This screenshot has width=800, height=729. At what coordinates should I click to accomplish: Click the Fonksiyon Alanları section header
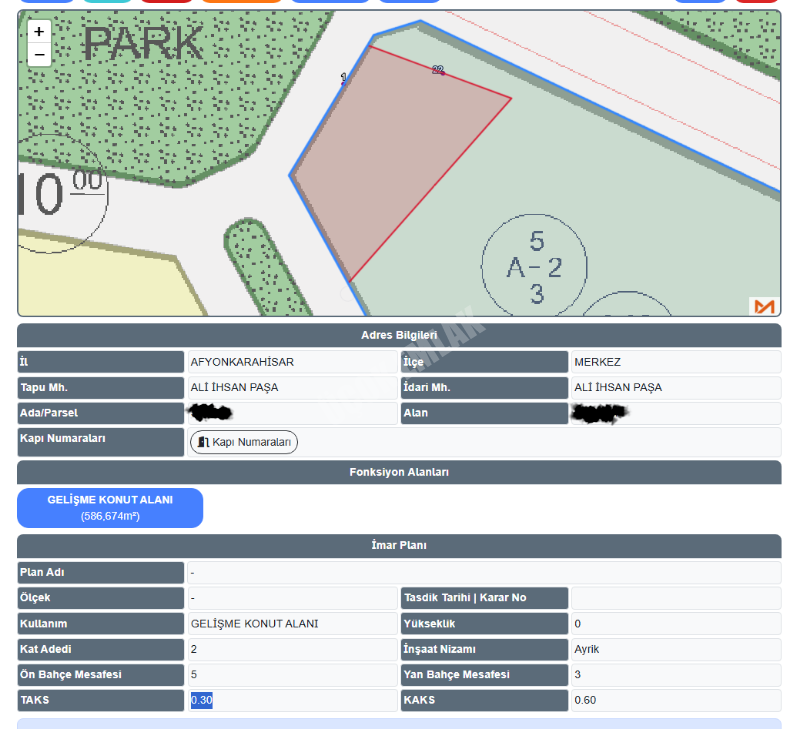point(399,472)
